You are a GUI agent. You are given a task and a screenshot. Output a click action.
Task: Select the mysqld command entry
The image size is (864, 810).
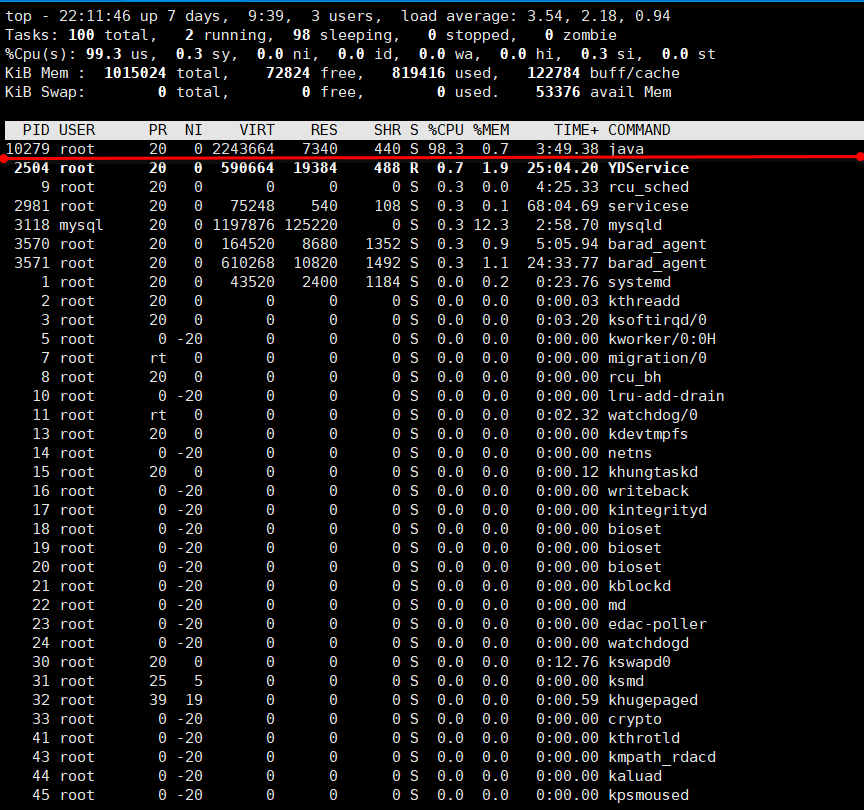tap(635, 225)
